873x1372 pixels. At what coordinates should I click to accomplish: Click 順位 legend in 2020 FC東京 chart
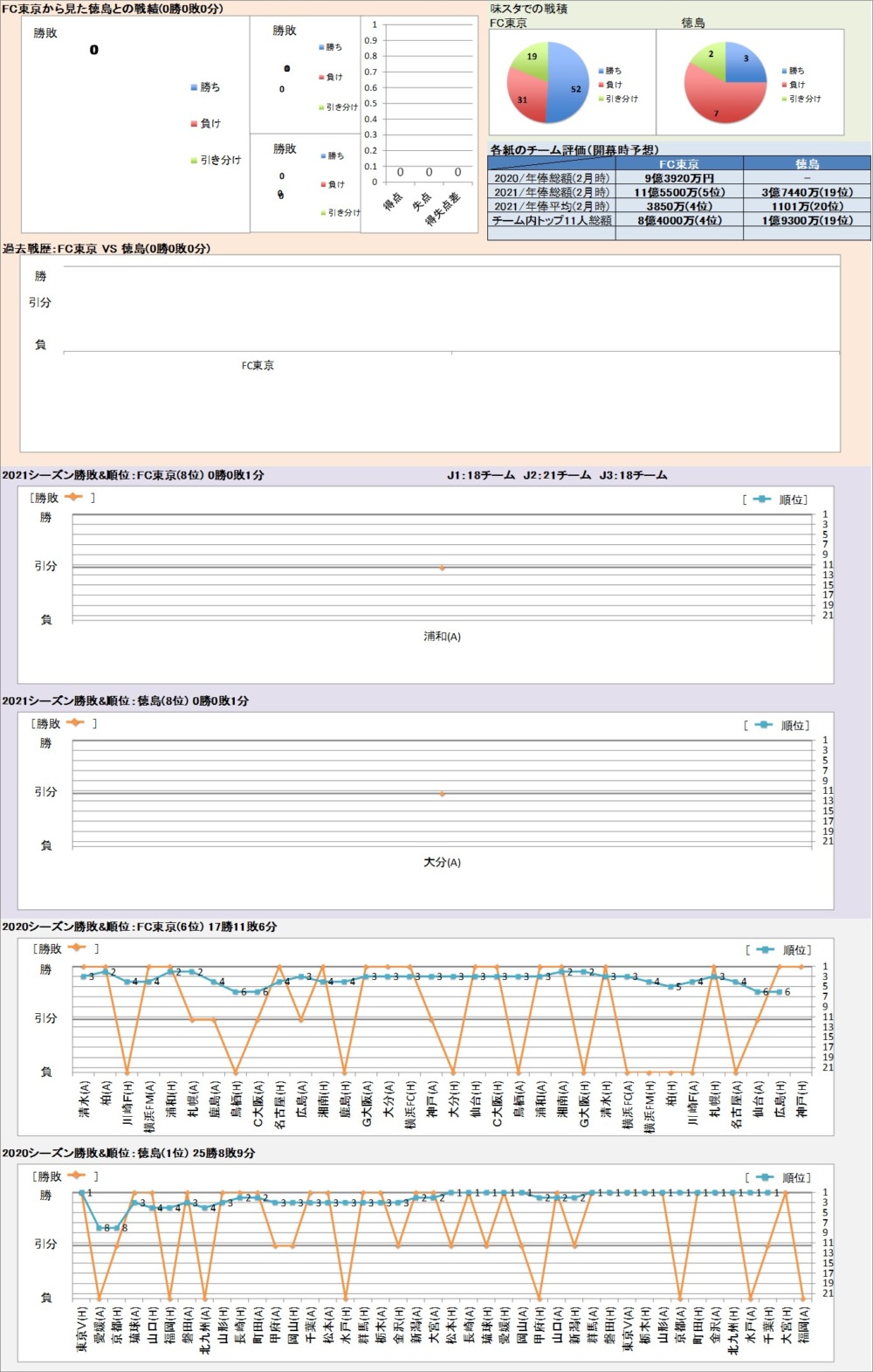click(779, 949)
